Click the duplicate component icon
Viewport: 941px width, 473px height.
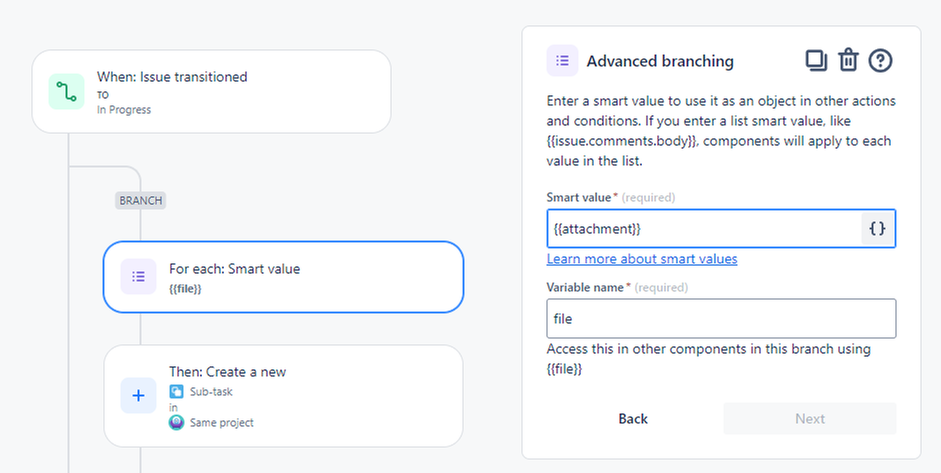point(816,61)
